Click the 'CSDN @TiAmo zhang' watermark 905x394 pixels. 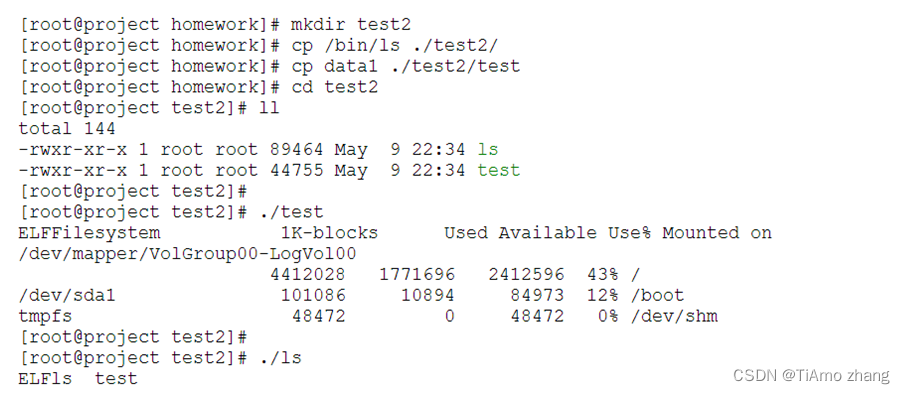[811, 376]
